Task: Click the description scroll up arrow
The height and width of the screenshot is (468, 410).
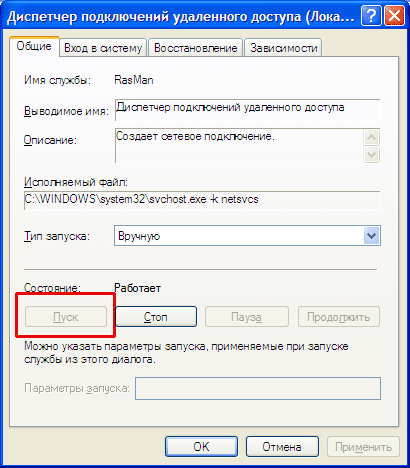Action: click(x=371, y=137)
